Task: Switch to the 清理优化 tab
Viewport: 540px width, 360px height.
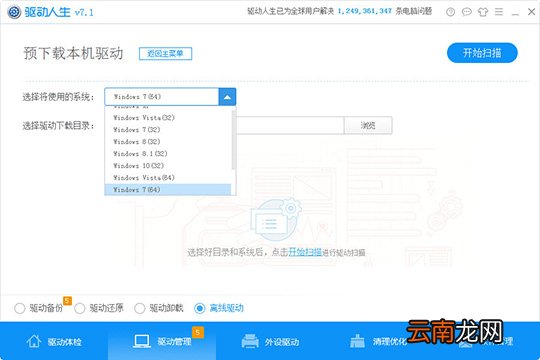Action: 378,341
